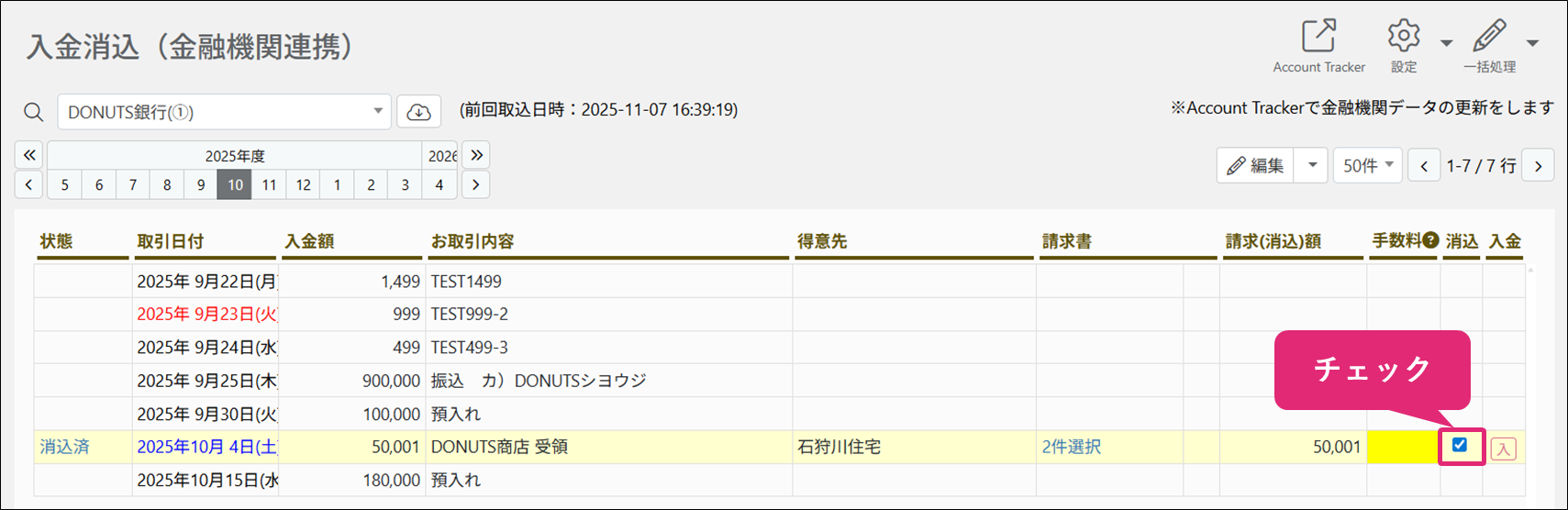The height and width of the screenshot is (510, 1568).
Task: Jump back years with double-left chevron
Action: point(29,155)
